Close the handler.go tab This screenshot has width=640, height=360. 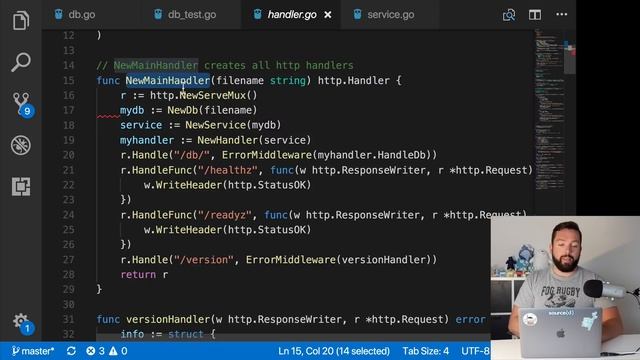pos(328,15)
